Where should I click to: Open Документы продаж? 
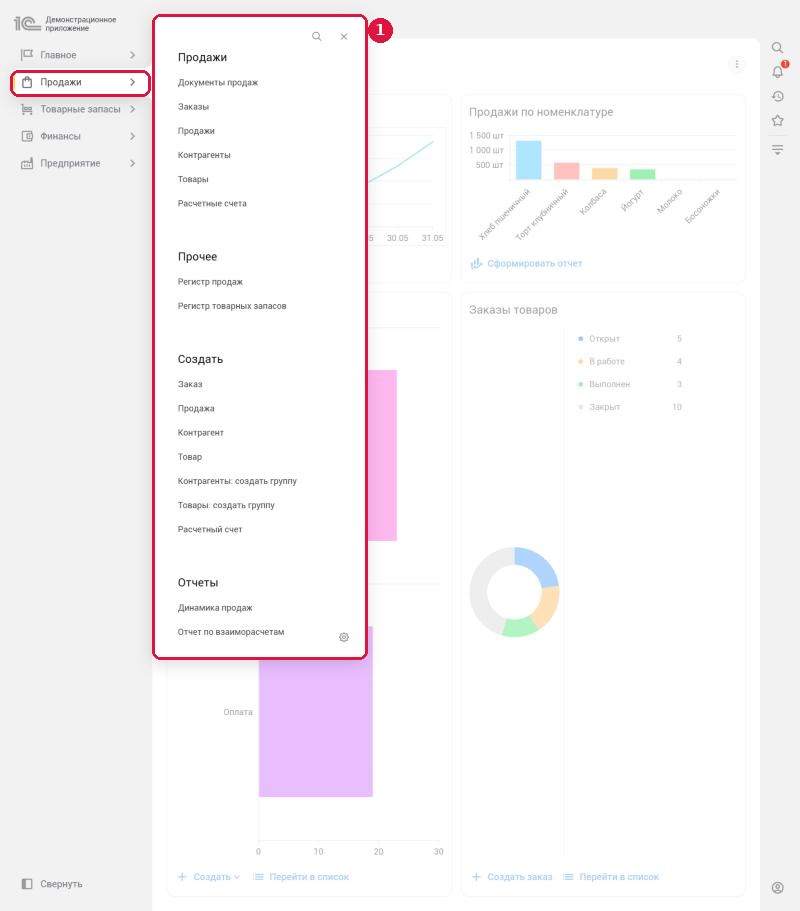coord(218,83)
